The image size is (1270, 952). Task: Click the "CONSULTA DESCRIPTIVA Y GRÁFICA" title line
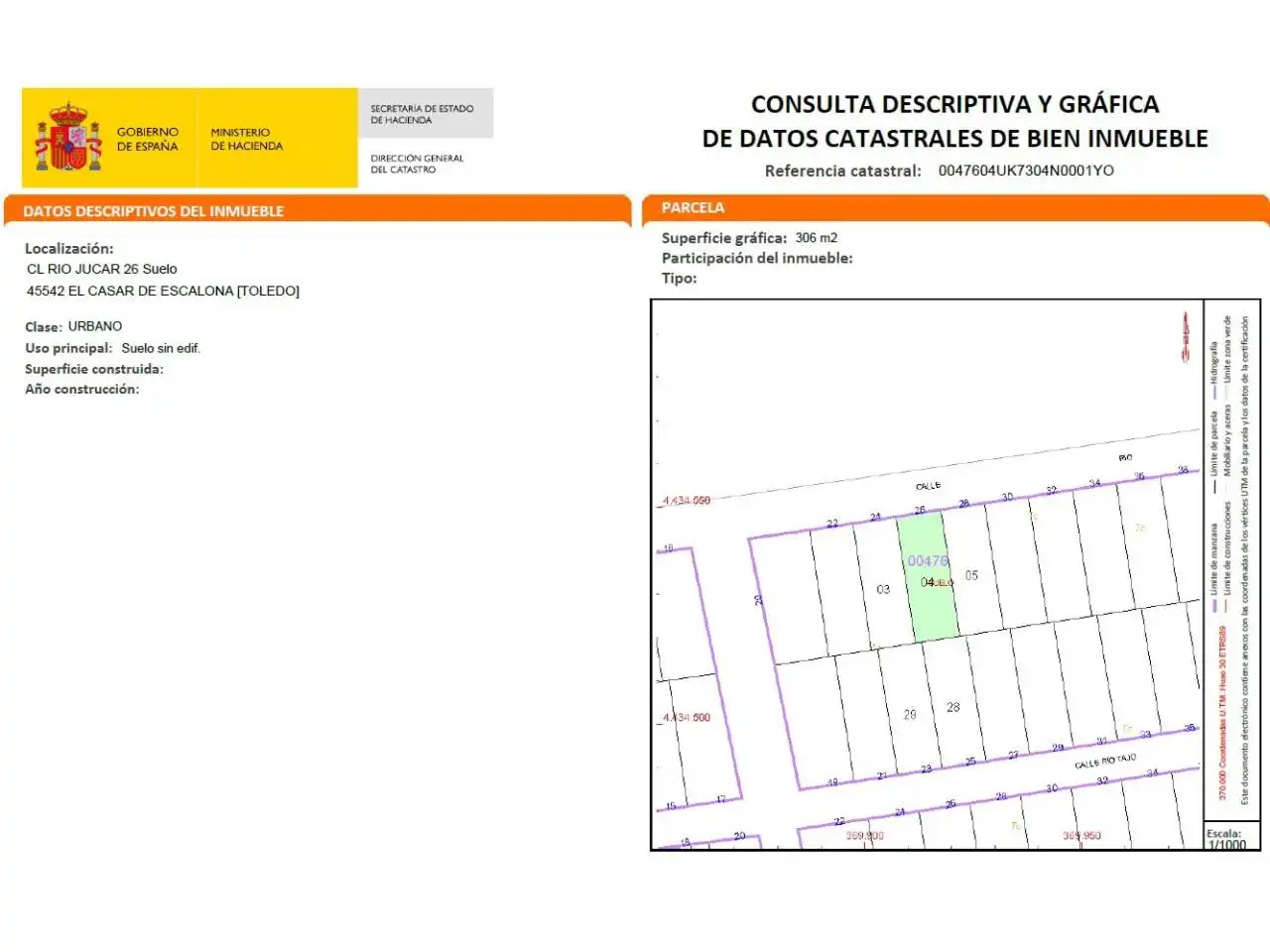point(954,104)
